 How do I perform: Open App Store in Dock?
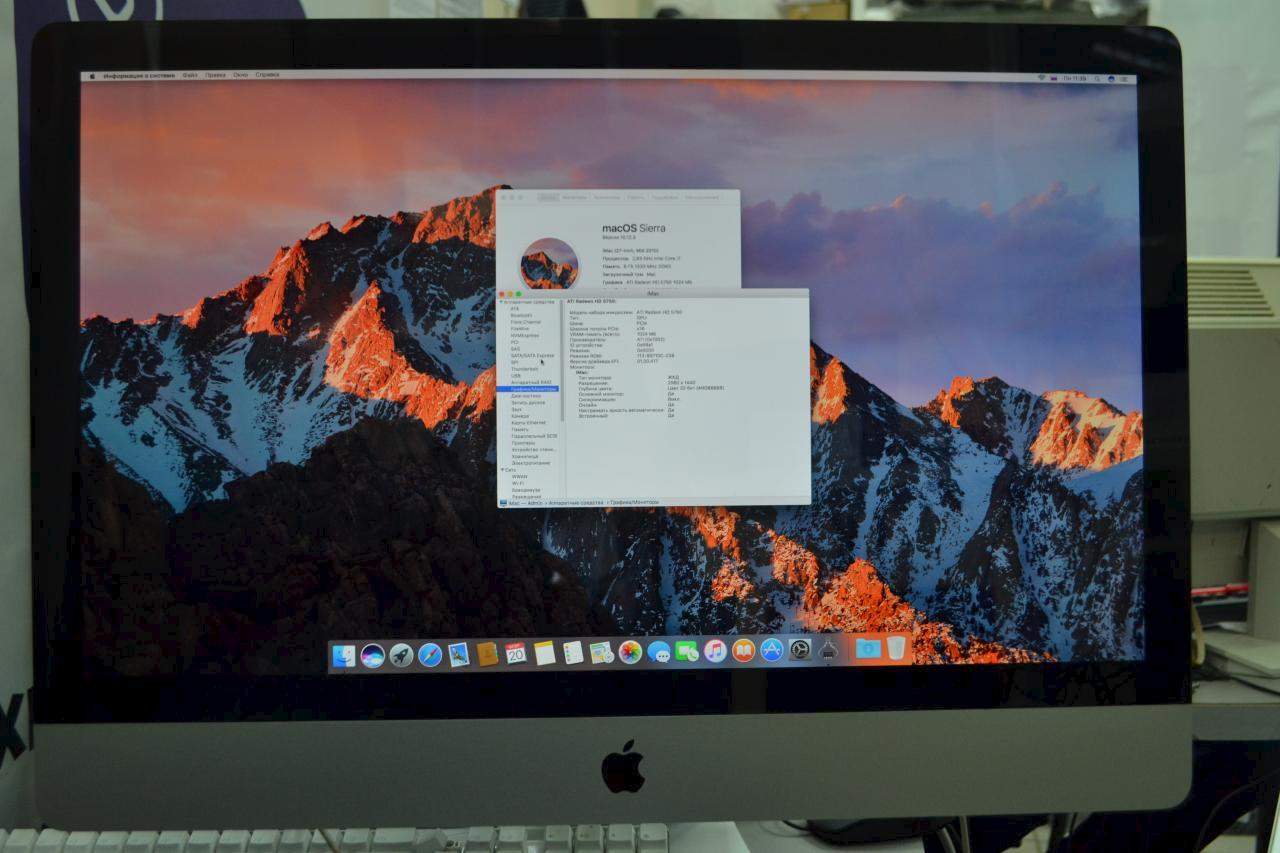coord(771,651)
